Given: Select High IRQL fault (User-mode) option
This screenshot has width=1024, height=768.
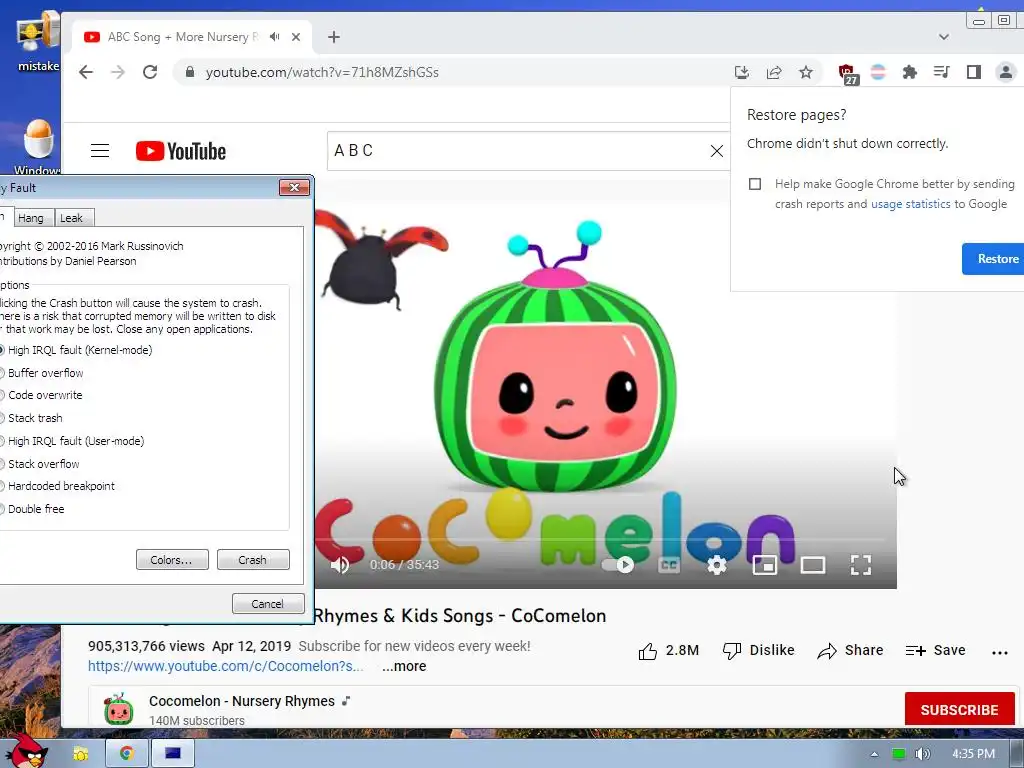Looking at the screenshot, I should click(72, 441).
